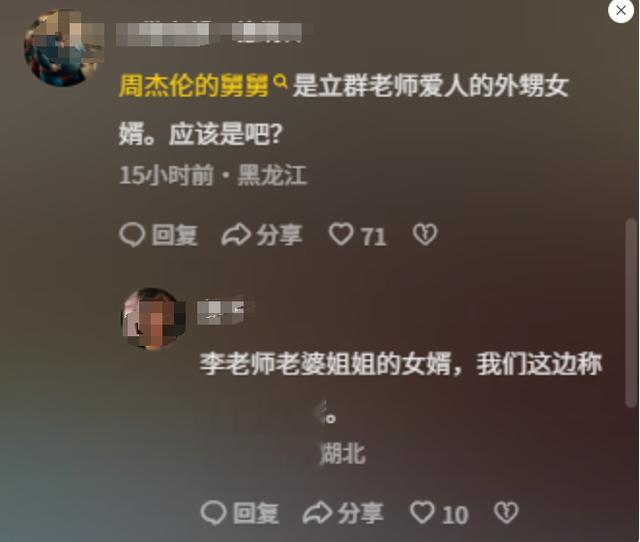
Task: Click the 71 like count
Action: 374,236
